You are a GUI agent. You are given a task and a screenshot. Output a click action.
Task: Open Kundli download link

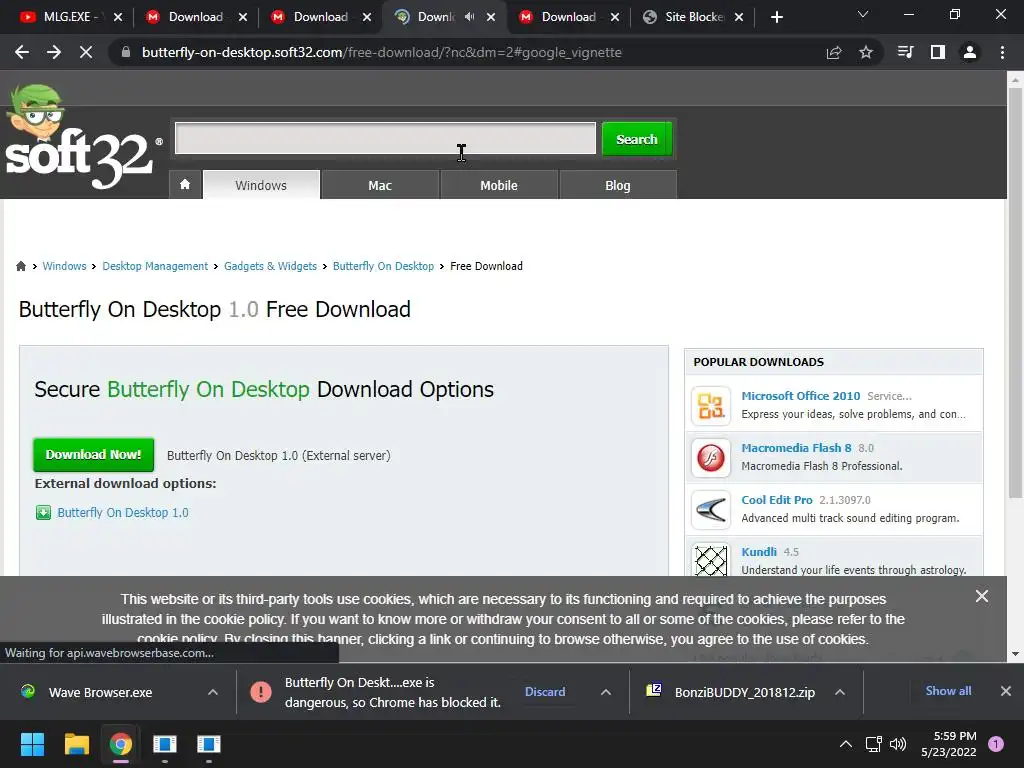point(759,552)
